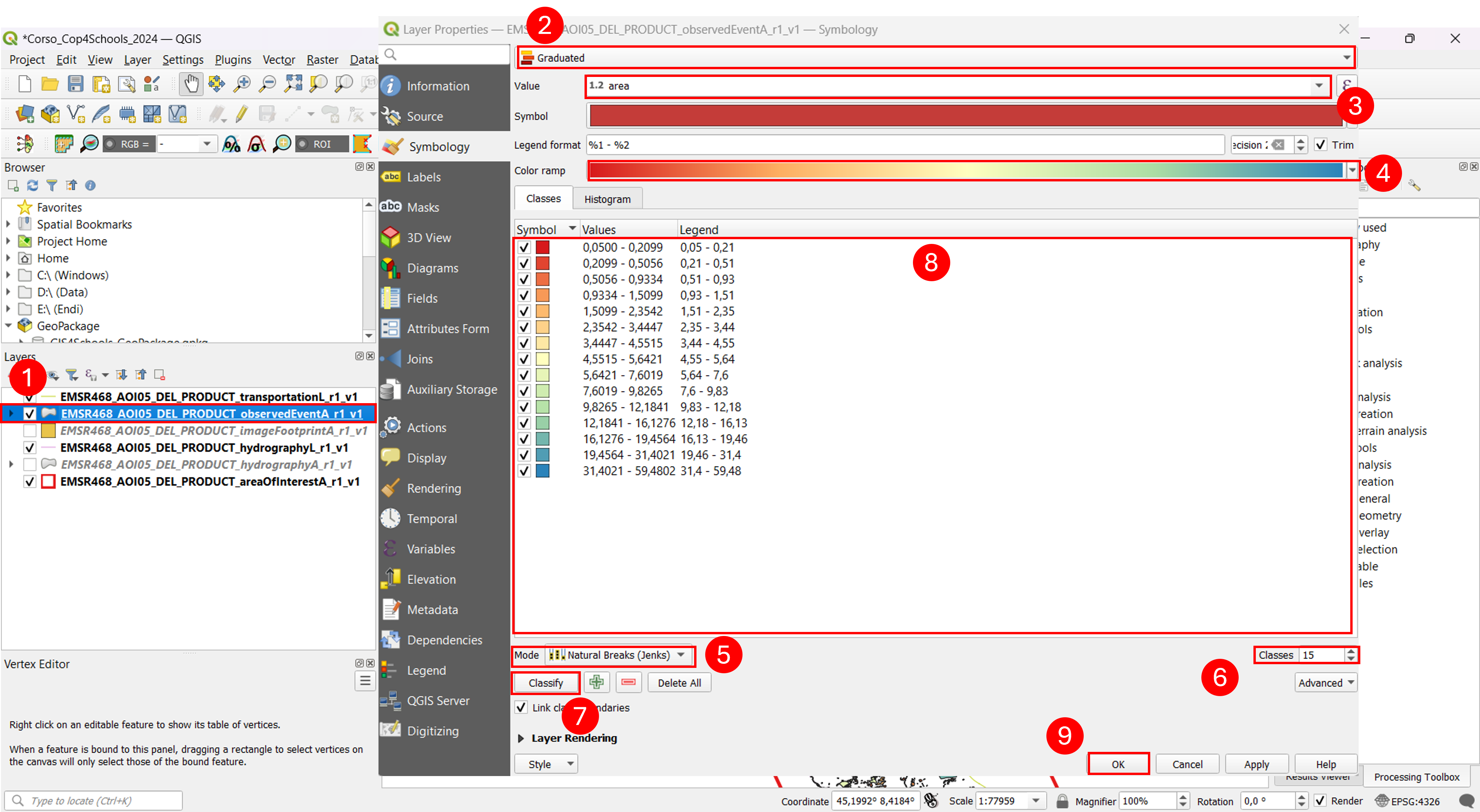Open the Plugins menu
Viewport: 1480px width, 812px height.
(x=233, y=60)
